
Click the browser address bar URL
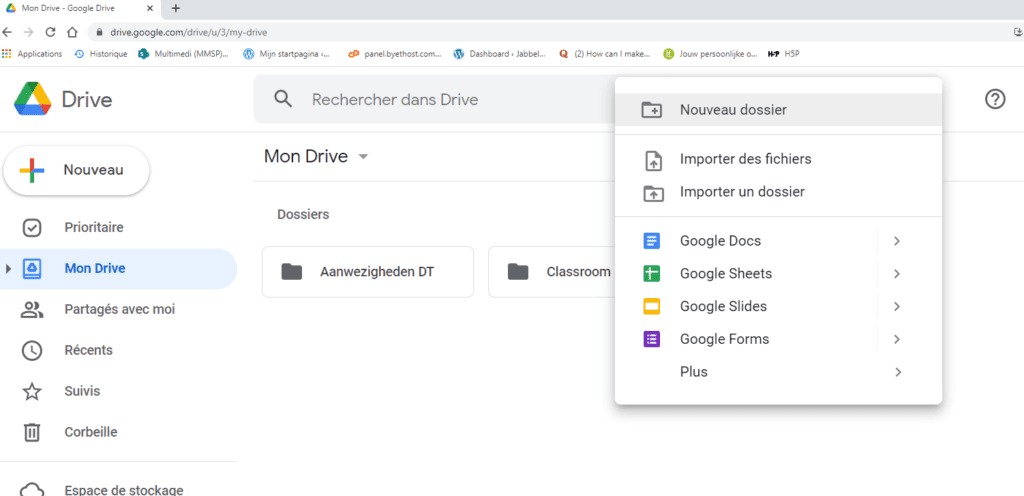[189, 32]
